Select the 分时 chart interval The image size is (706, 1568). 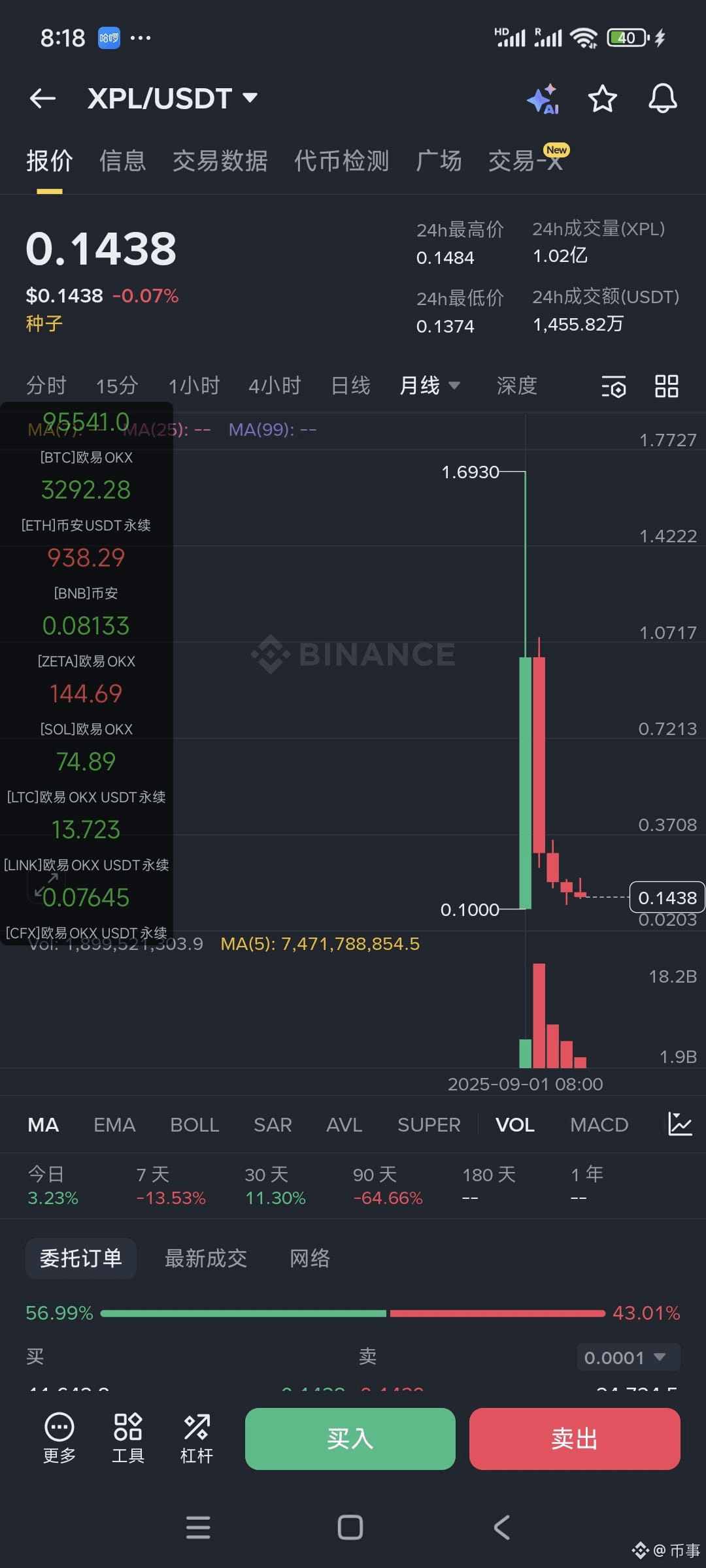pyautogui.click(x=46, y=385)
